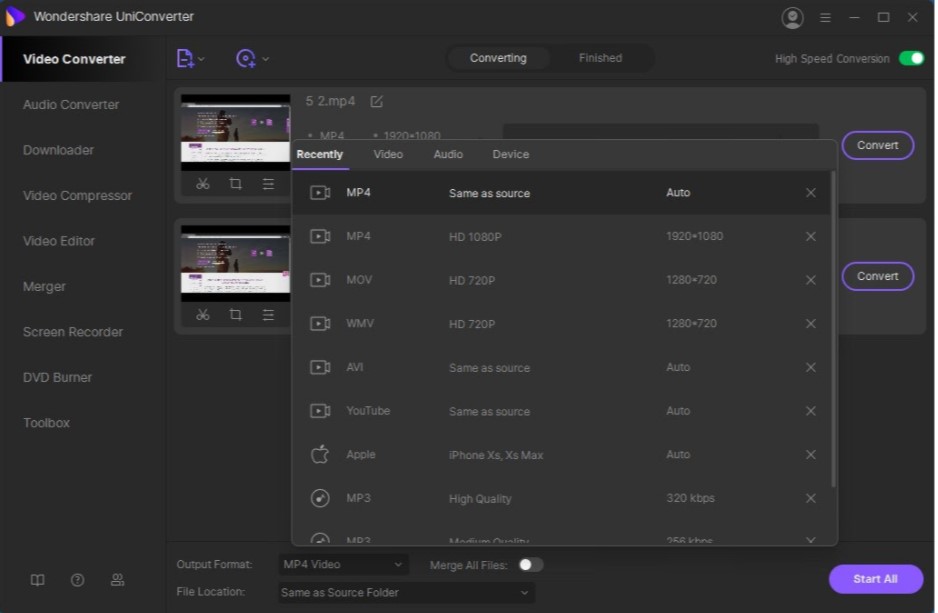Open Output Format MP4 Video dropdown
This screenshot has height=613, width=938.
343,565
